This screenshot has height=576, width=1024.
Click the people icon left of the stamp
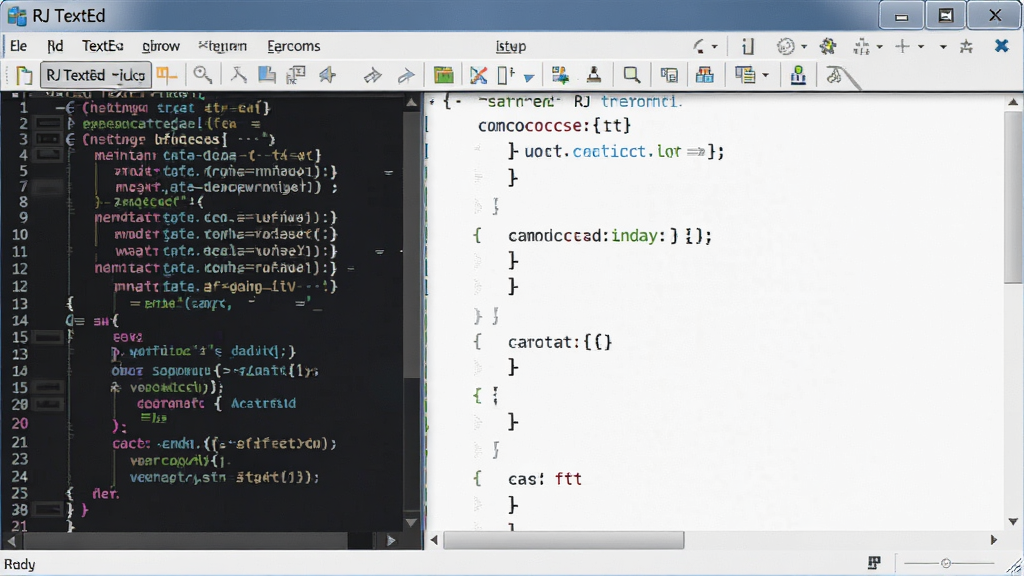[x=560, y=75]
